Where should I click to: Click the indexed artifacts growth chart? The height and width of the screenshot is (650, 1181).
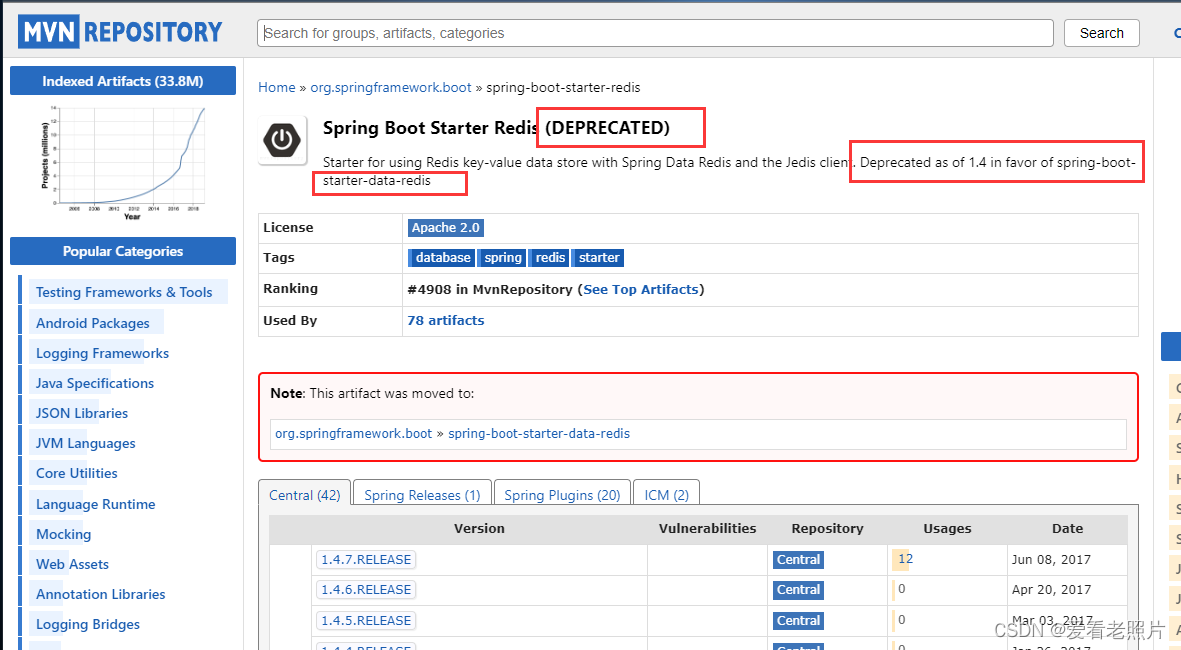pos(123,162)
